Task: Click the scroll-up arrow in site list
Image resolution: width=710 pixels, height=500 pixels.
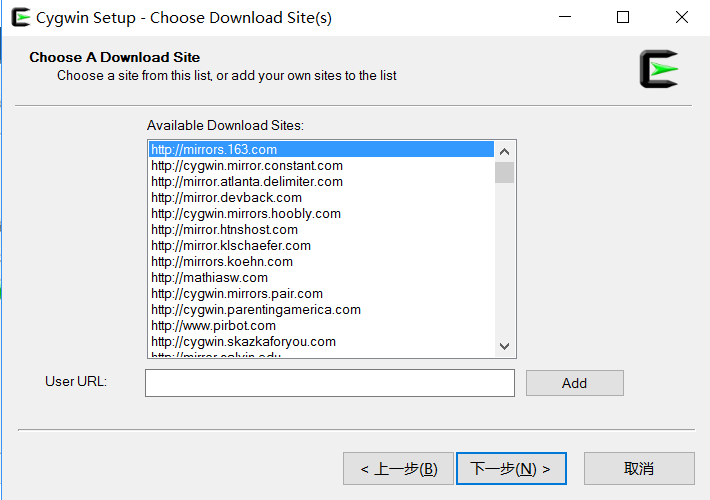Action: tap(504, 151)
